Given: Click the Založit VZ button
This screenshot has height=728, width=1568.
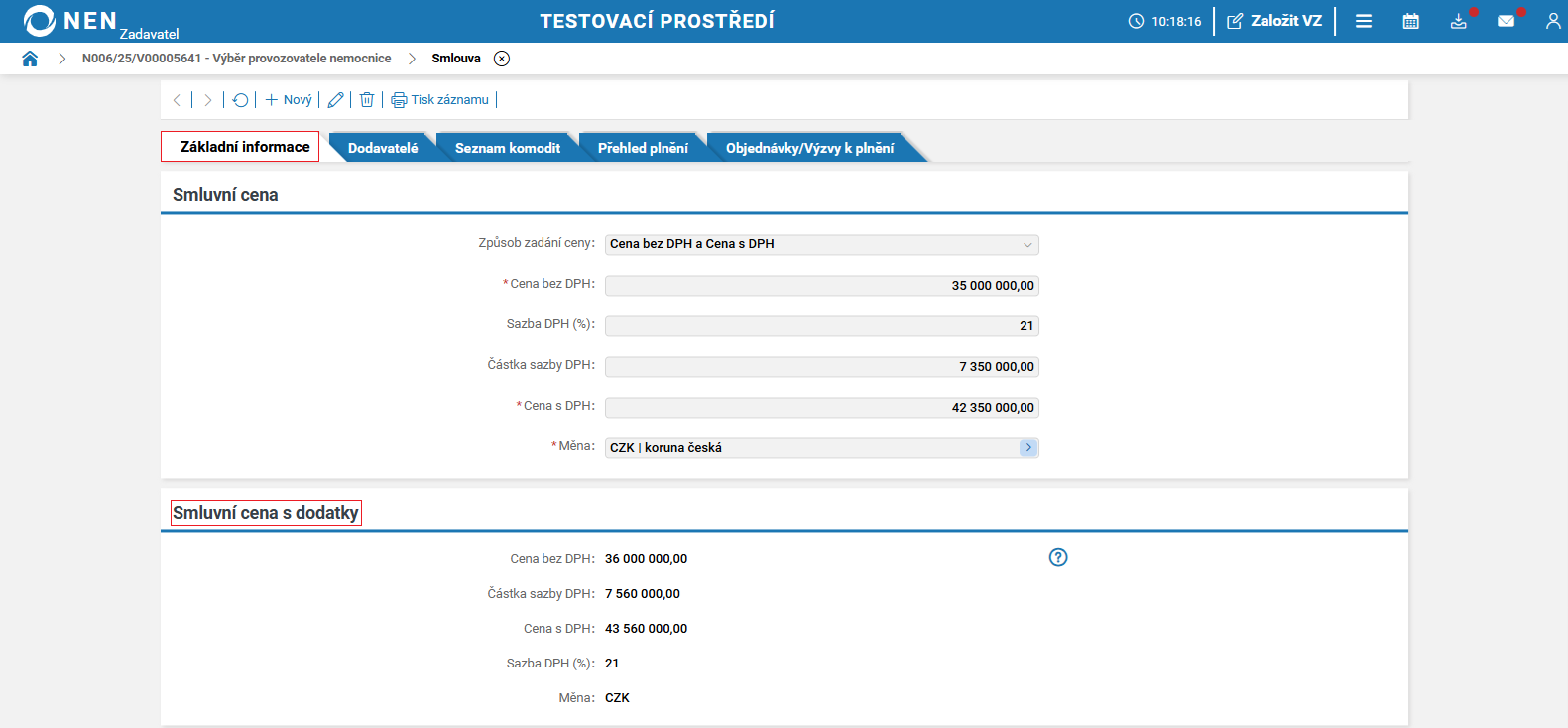Looking at the screenshot, I should 1274,21.
